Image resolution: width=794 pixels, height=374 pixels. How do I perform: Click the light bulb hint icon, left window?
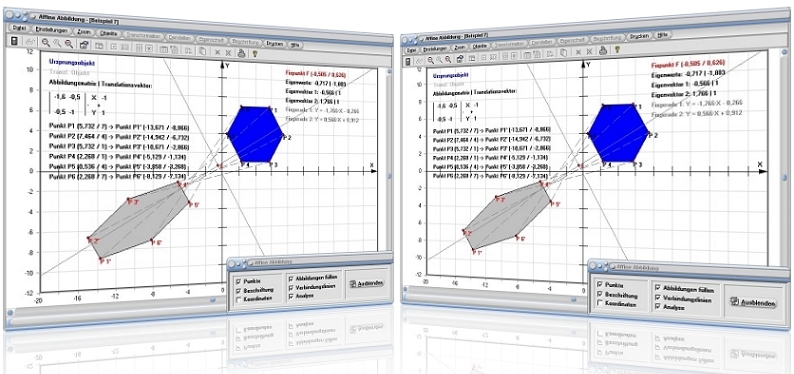[254, 52]
